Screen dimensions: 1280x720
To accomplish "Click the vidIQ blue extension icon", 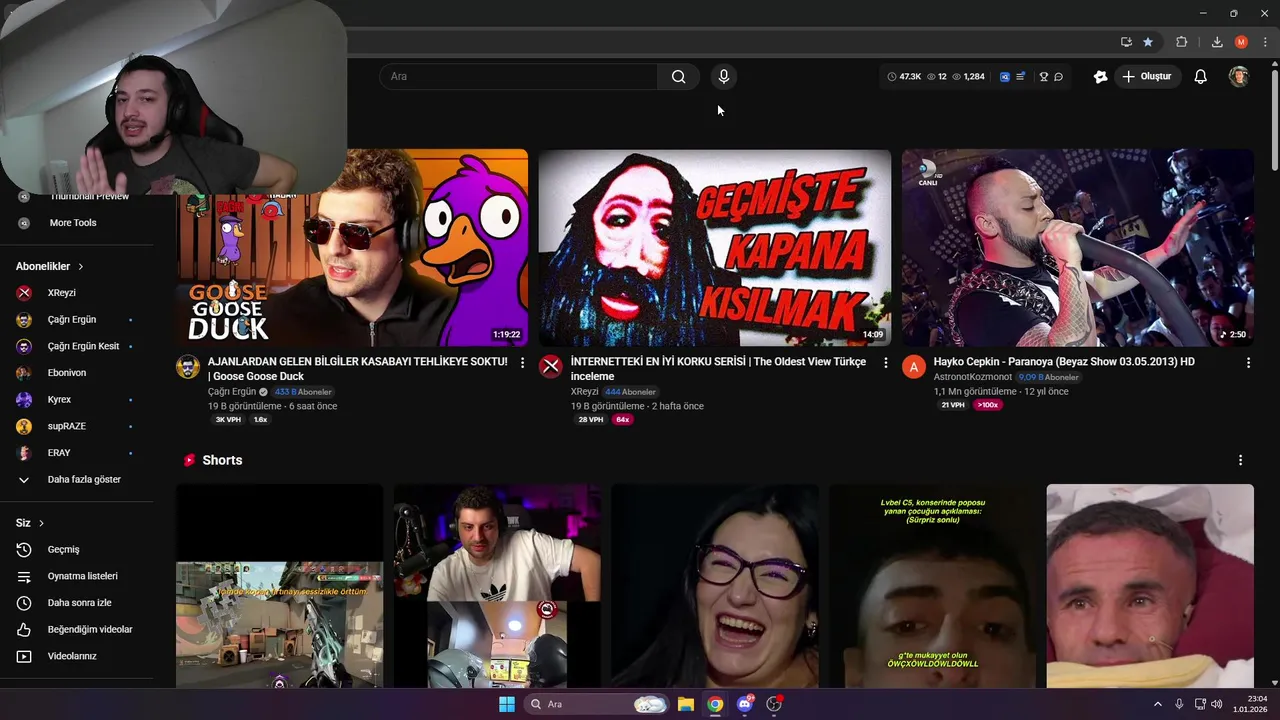I will click(x=1004, y=76).
